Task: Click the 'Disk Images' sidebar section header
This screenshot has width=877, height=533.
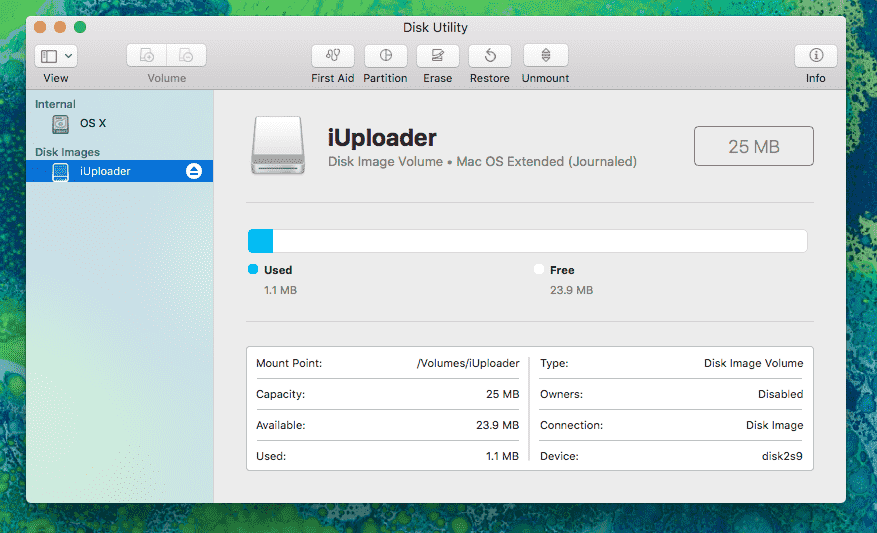Action: point(68,152)
